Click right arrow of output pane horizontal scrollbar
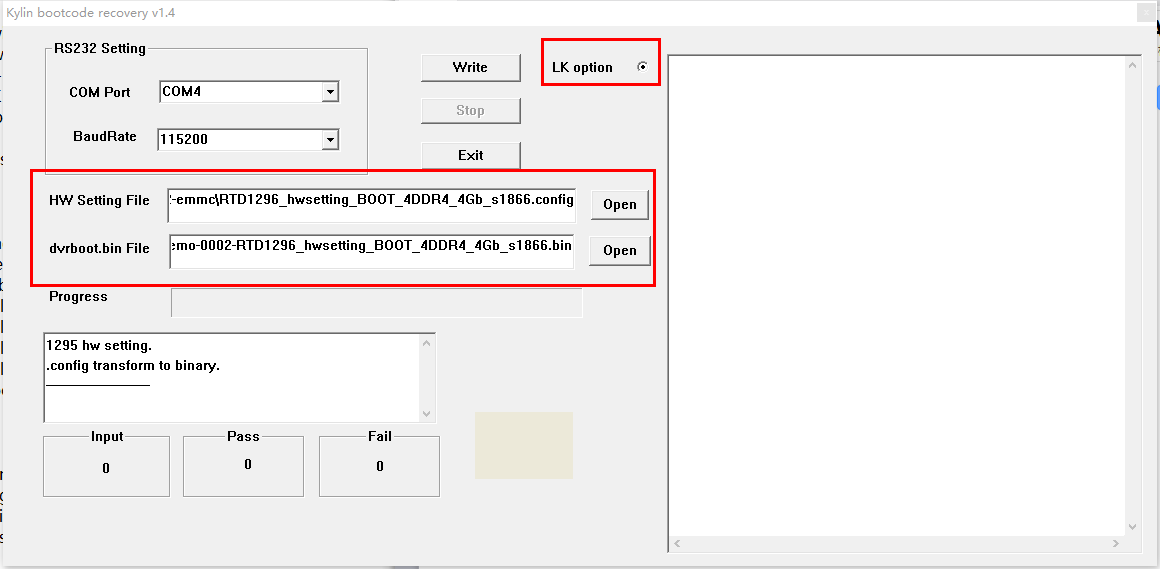The height and width of the screenshot is (569, 1160). tap(1117, 544)
